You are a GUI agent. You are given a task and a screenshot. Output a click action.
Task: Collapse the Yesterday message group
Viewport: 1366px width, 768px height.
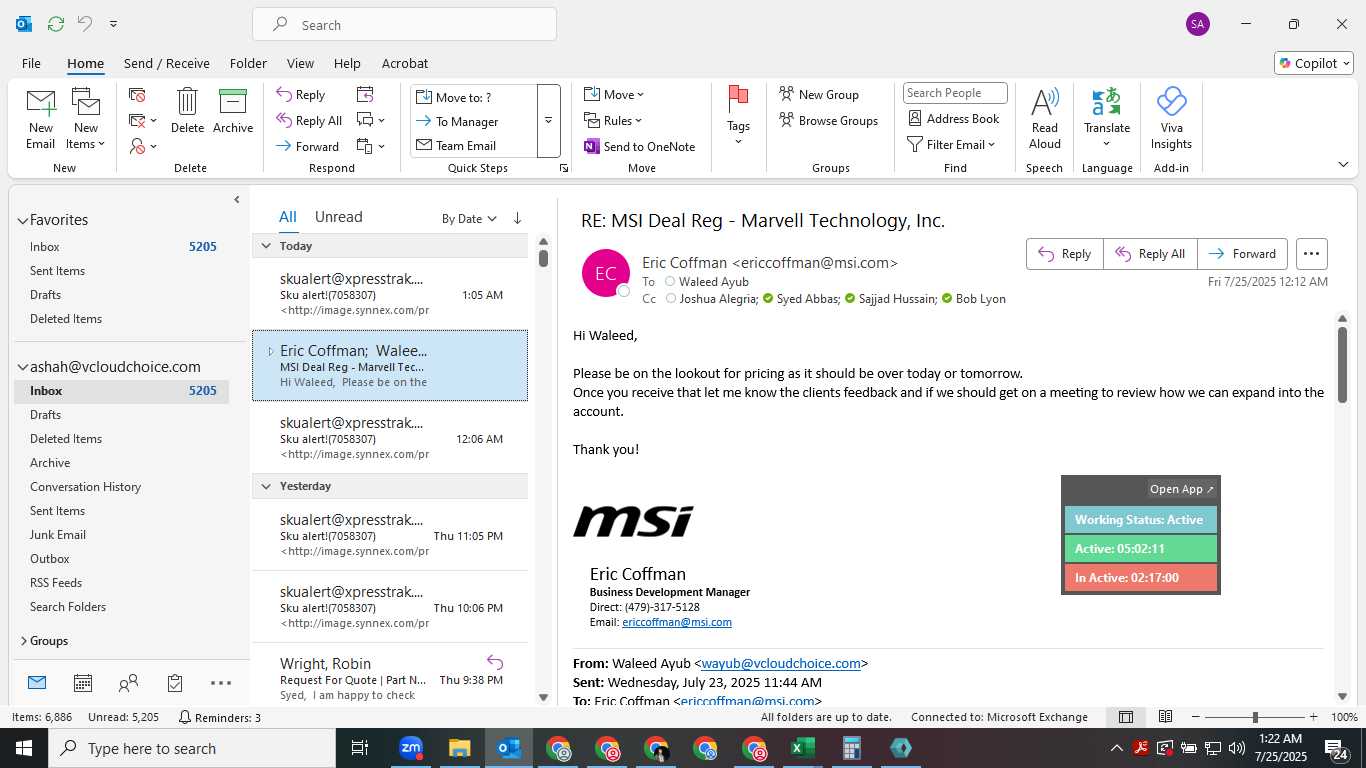[266, 486]
